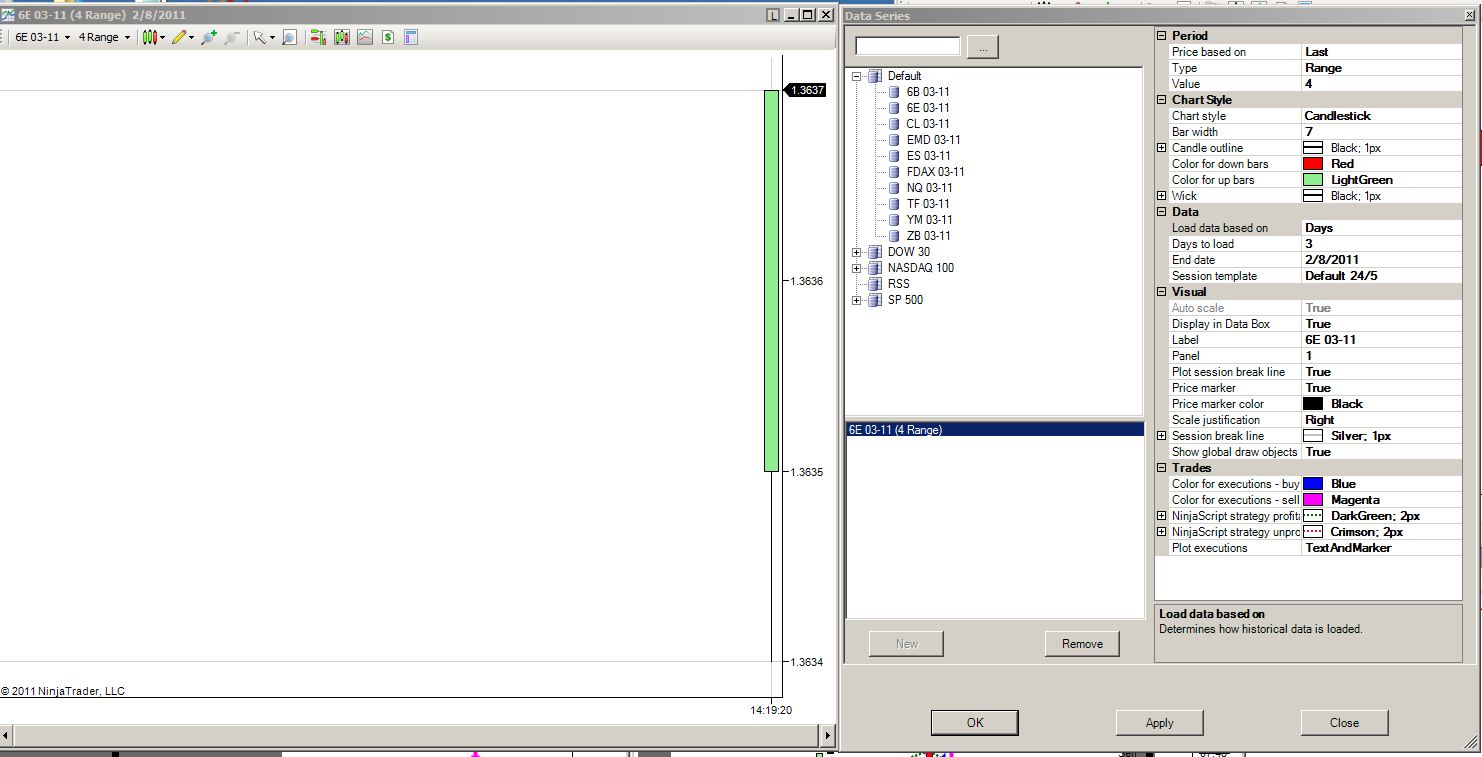
Task: Click the instrument search input field
Action: (908, 47)
